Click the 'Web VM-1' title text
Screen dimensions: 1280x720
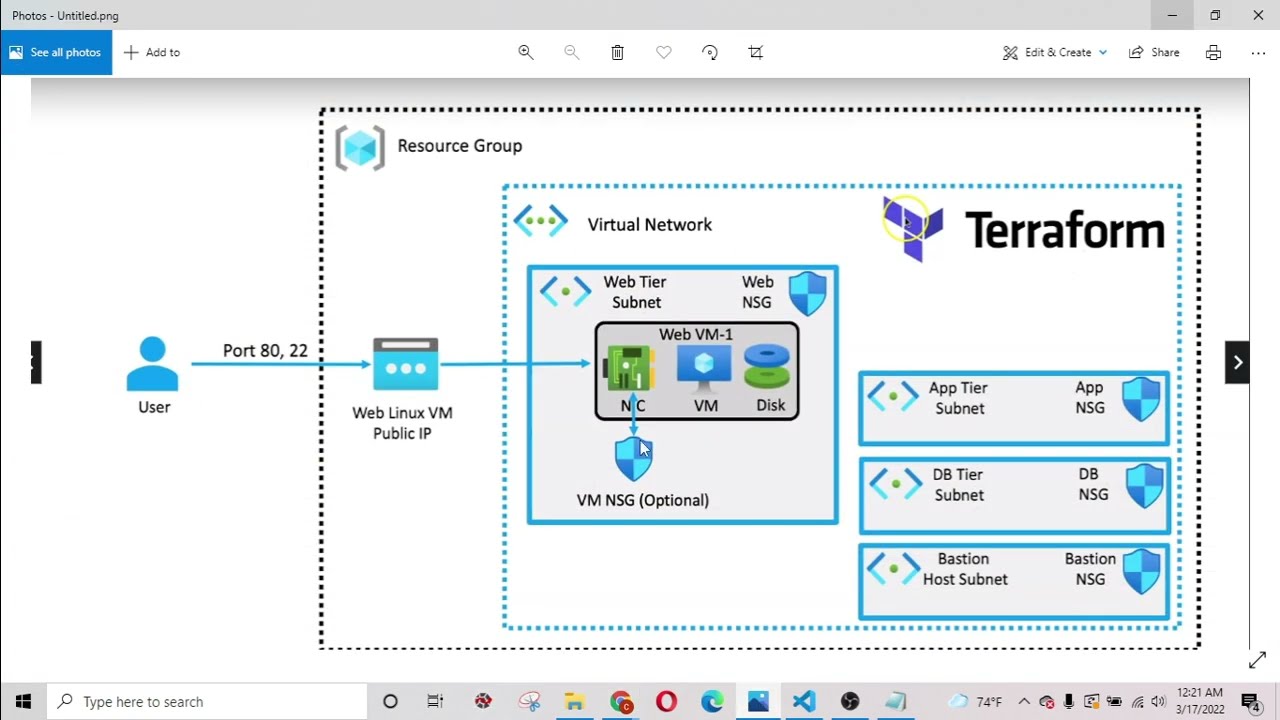pyautogui.click(x=696, y=334)
